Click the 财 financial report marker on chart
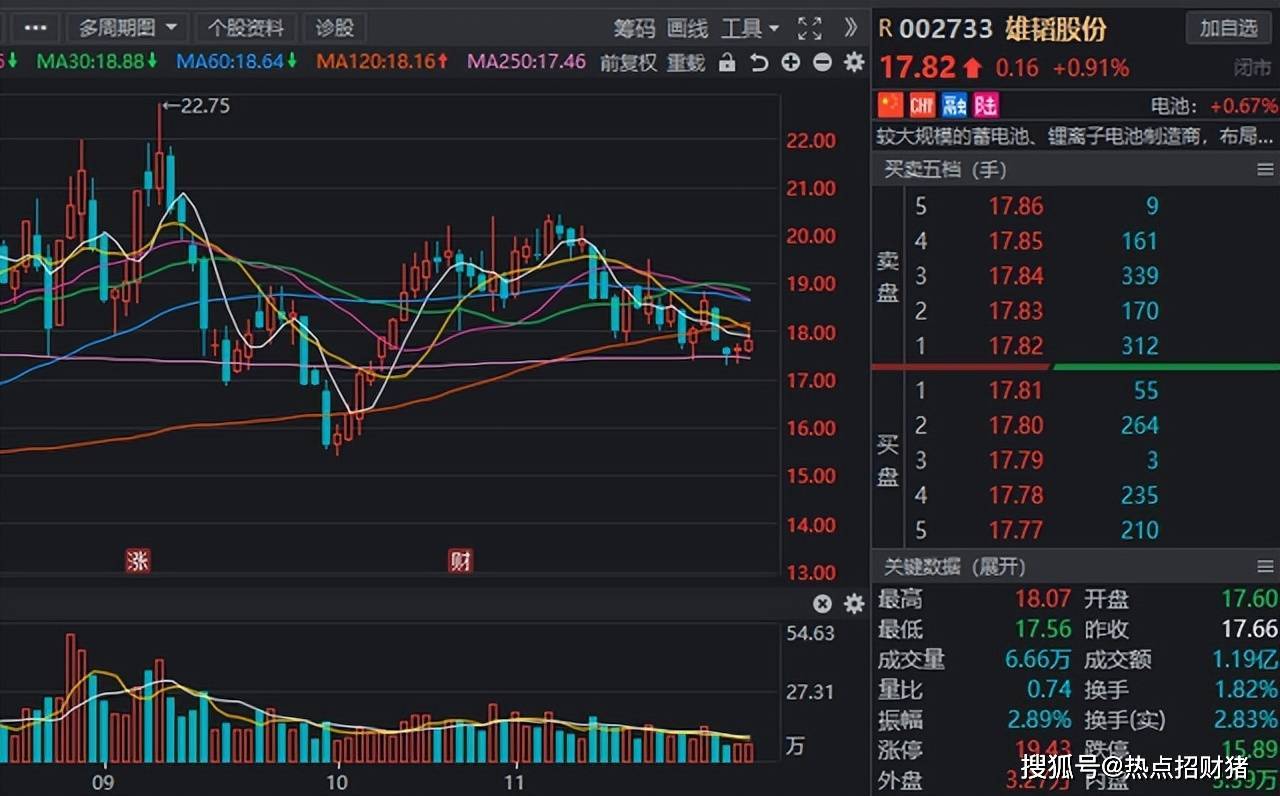The height and width of the screenshot is (796, 1280). click(x=460, y=561)
